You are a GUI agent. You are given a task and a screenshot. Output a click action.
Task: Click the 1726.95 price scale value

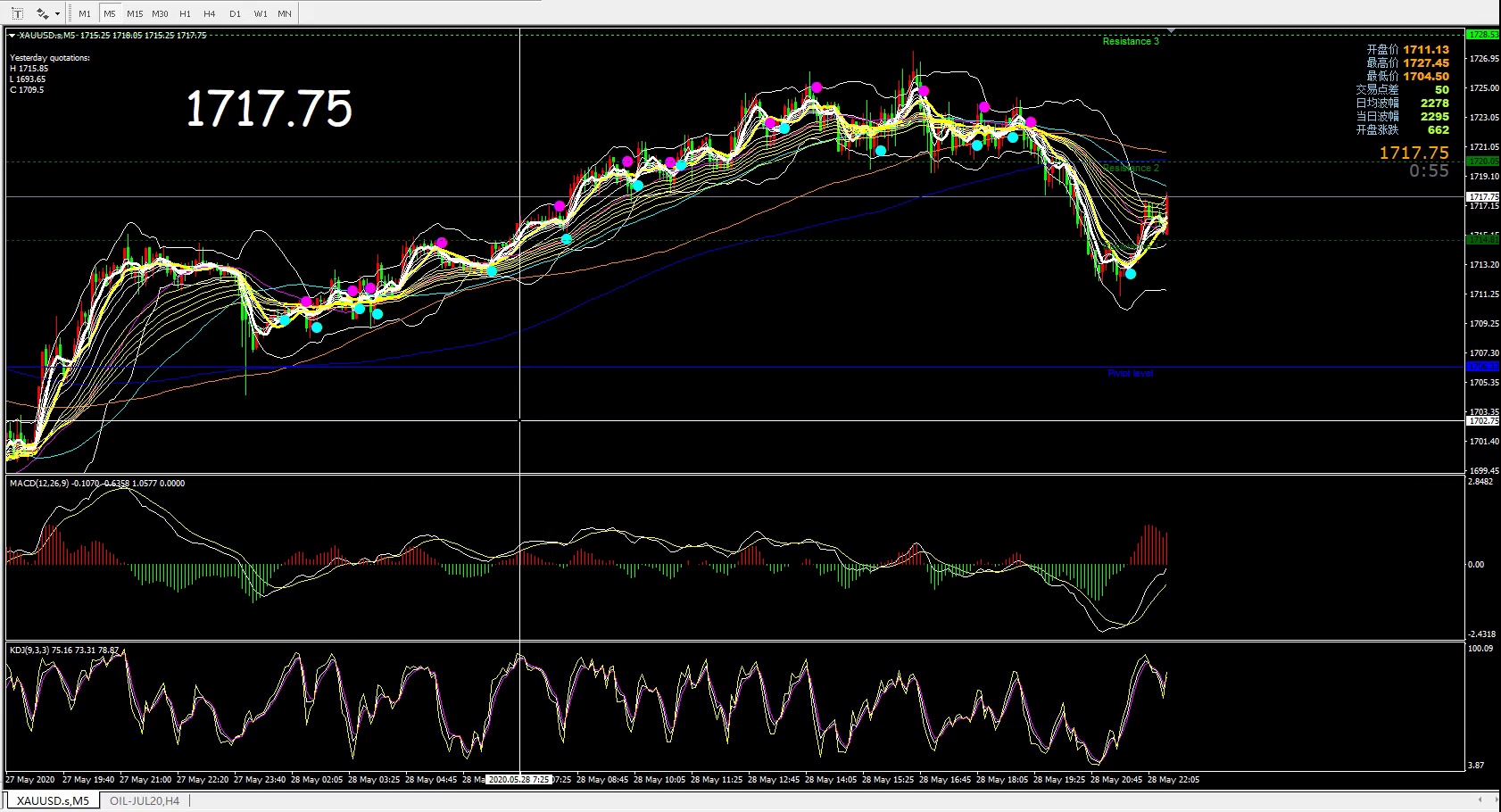tap(1484, 59)
